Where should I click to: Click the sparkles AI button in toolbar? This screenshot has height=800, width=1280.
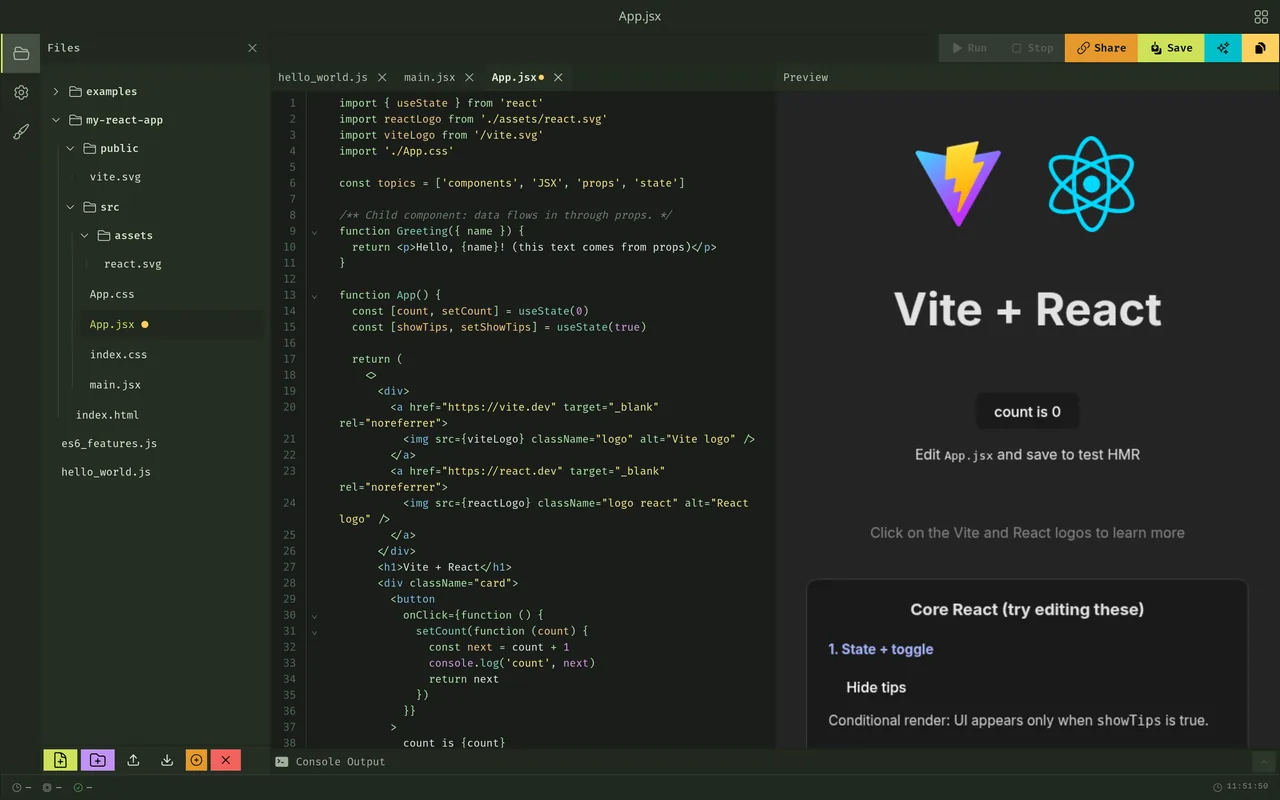[x=1223, y=48]
